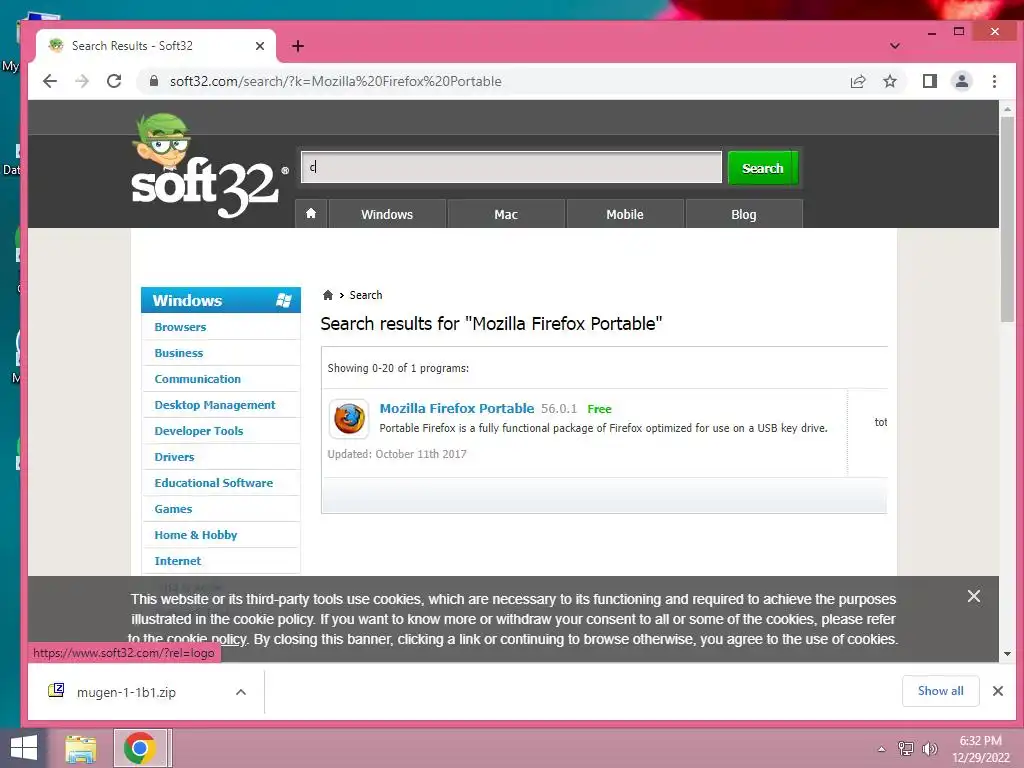Select Communication category
The image size is (1024, 768).
coord(198,379)
